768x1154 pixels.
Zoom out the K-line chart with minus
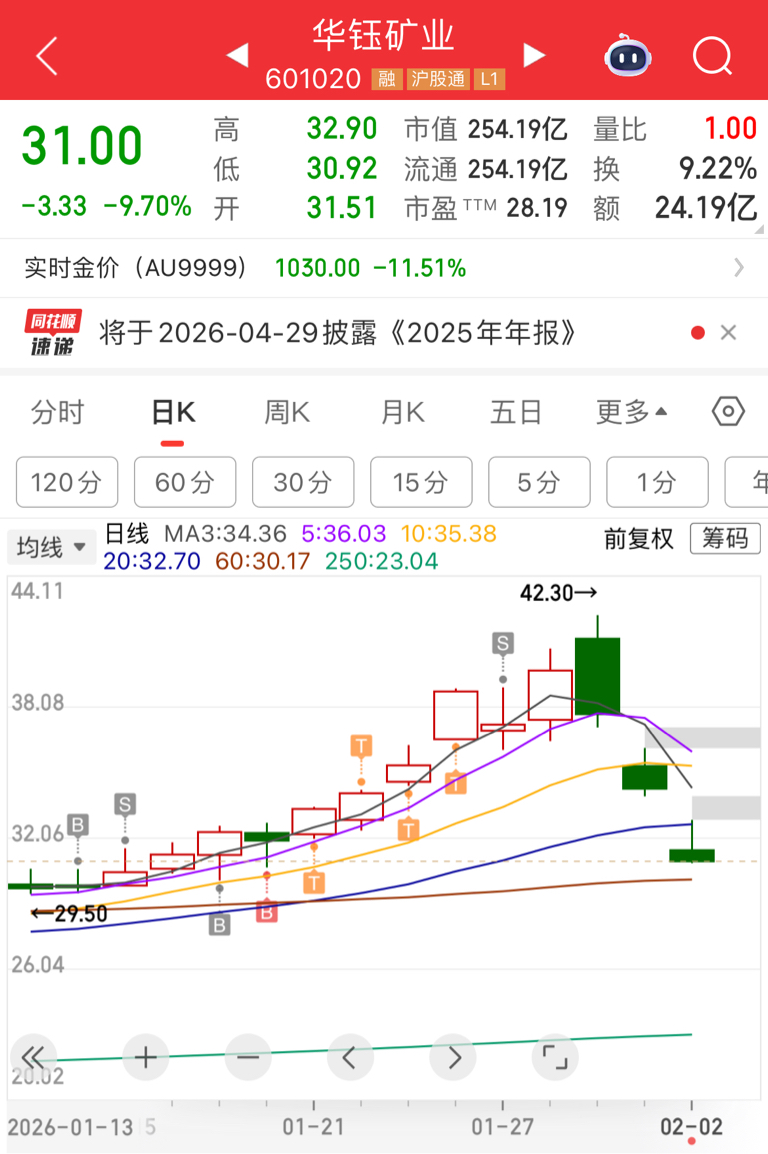248,1058
